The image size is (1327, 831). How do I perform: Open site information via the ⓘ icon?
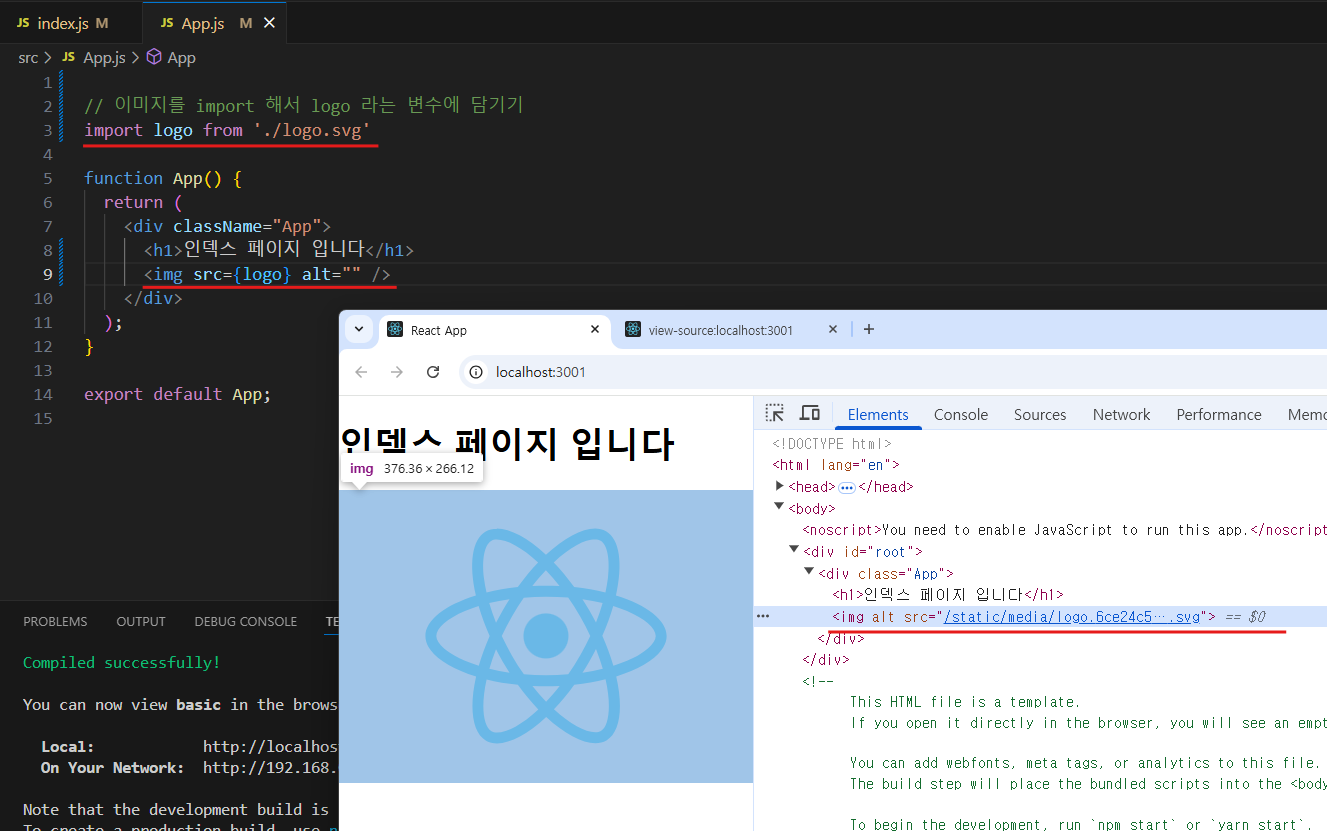(x=475, y=371)
